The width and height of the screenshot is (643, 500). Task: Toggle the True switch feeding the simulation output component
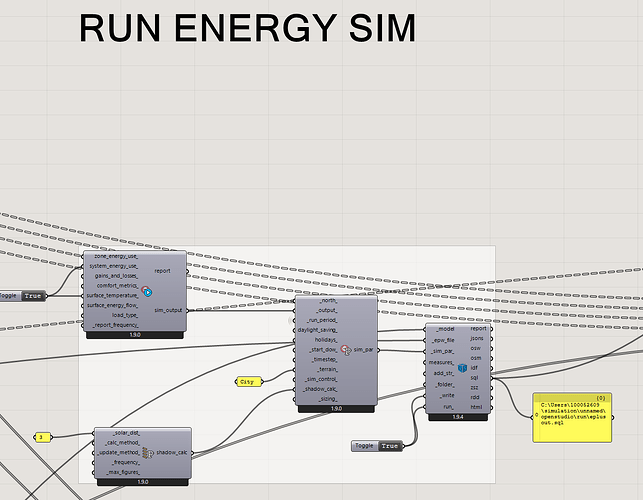[x=33, y=296]
